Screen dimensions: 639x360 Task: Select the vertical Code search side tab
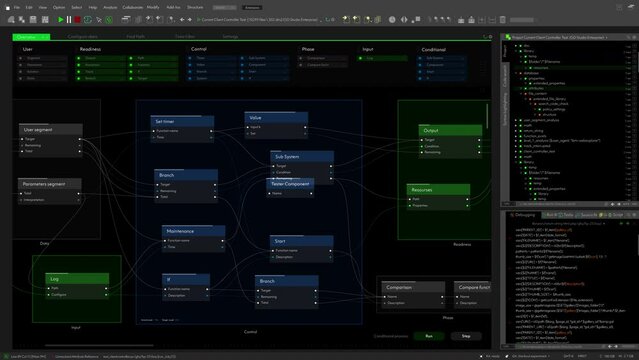tap(505, 76)
